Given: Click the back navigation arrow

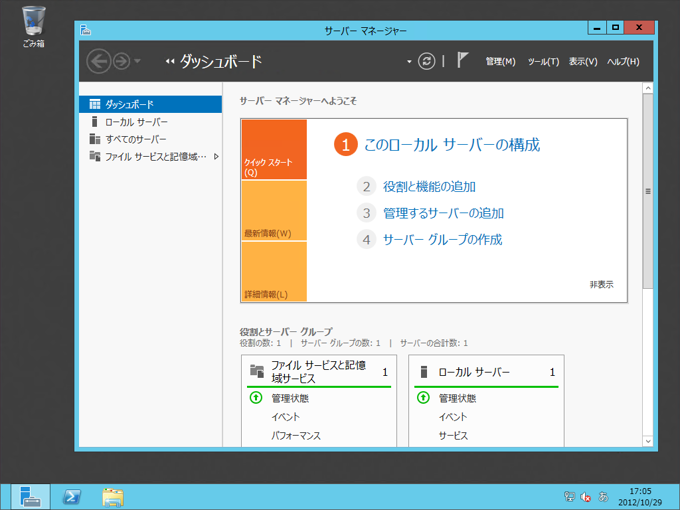Looking at the screenshot, I should point(98,61).
